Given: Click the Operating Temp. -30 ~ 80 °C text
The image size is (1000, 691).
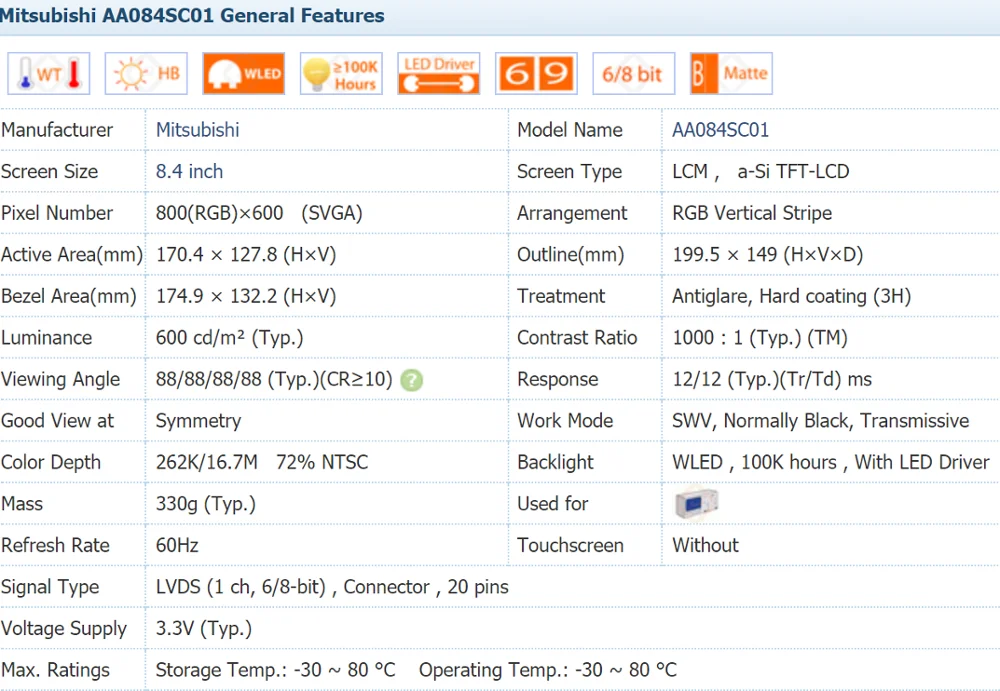Looking at the screenshot, I should click(x=548, y=670).
